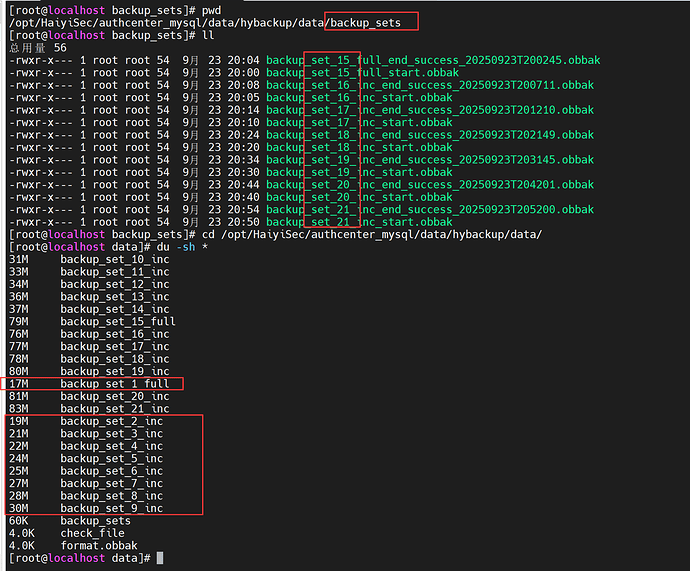Click directory name backup_set_20_inc in du output
This screenshot has height=571, width=690.
115,396
